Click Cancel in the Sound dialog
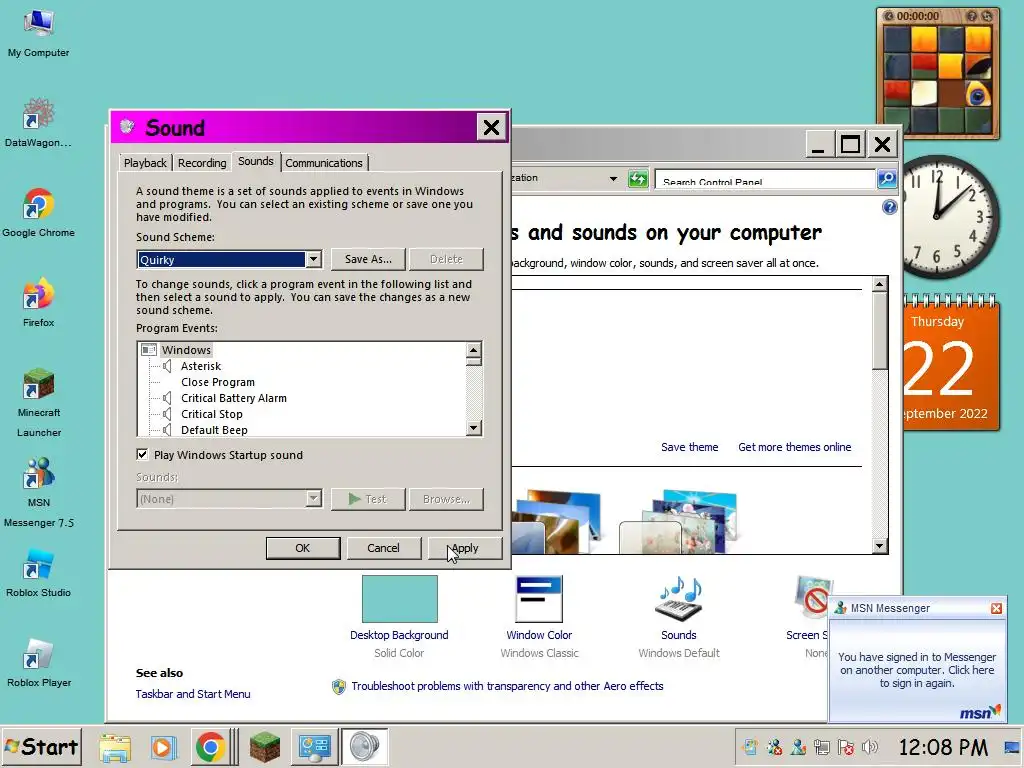 click(x=383, y=548)
